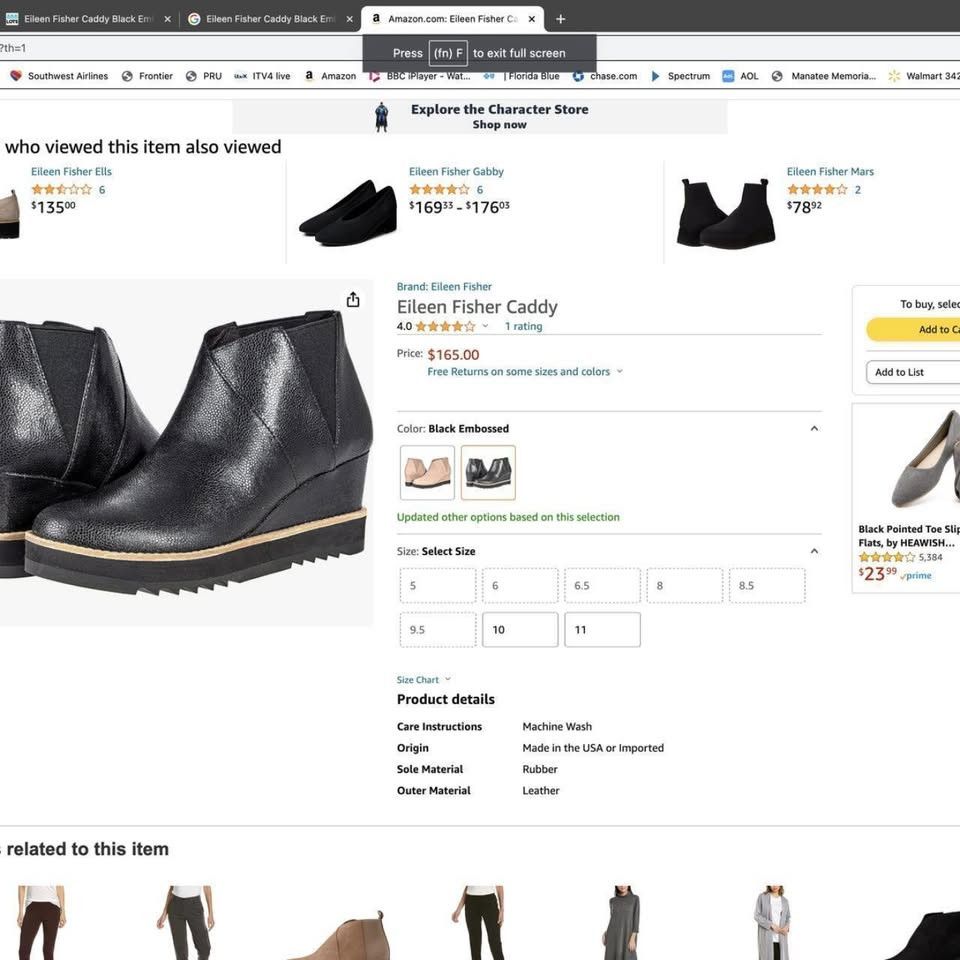Select size 5

438,585
